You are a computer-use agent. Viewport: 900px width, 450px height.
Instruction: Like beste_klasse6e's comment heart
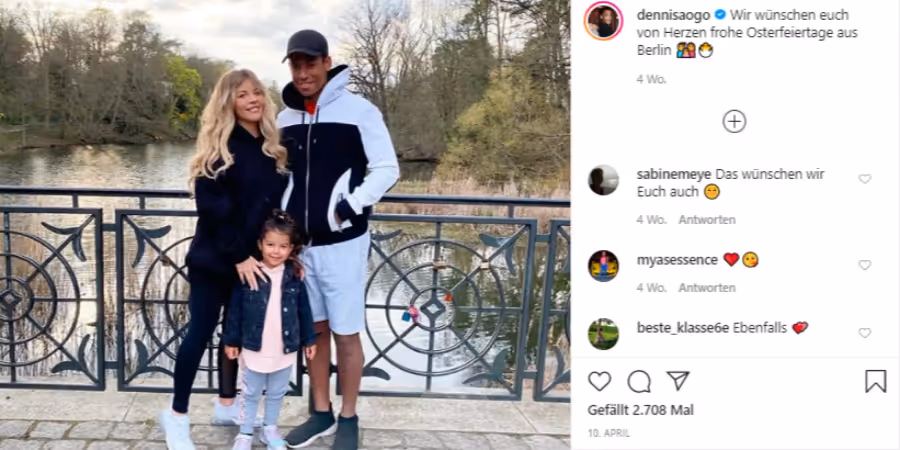click(x=864, y=333)
